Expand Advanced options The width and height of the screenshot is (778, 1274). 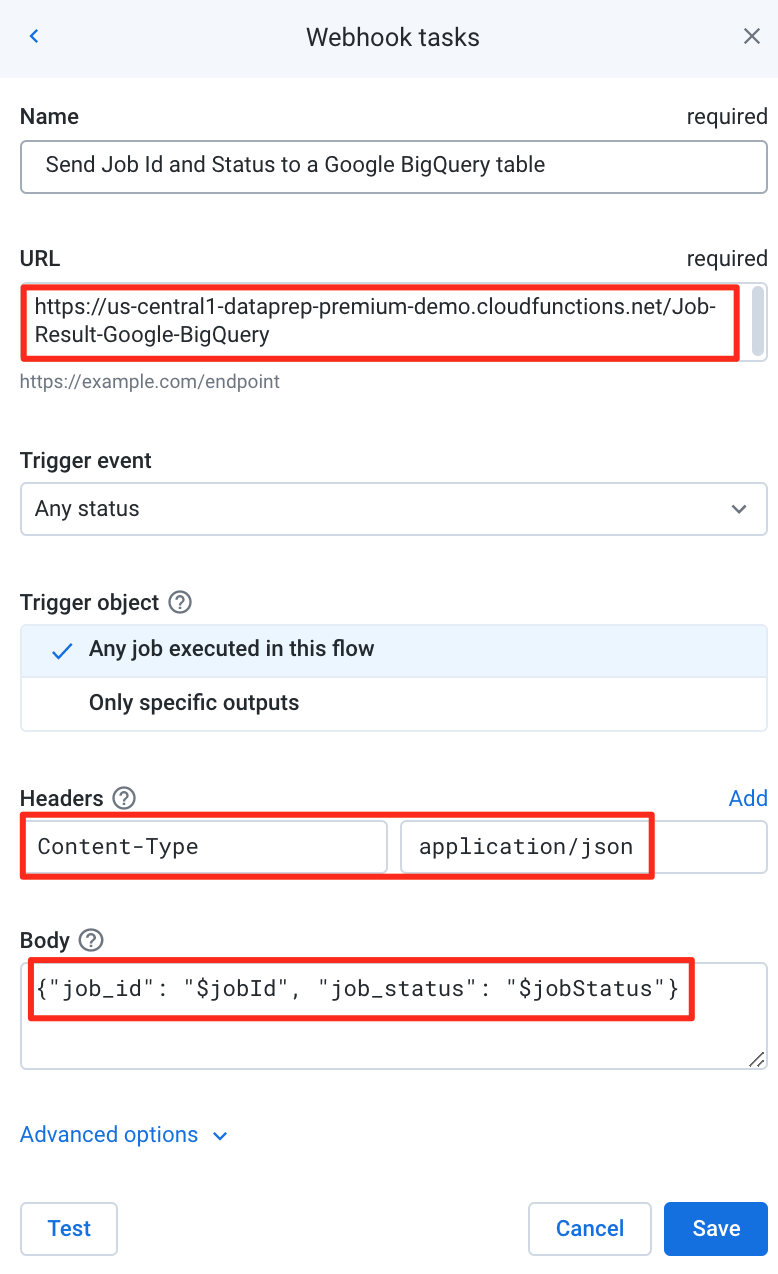click(124, 1135)
